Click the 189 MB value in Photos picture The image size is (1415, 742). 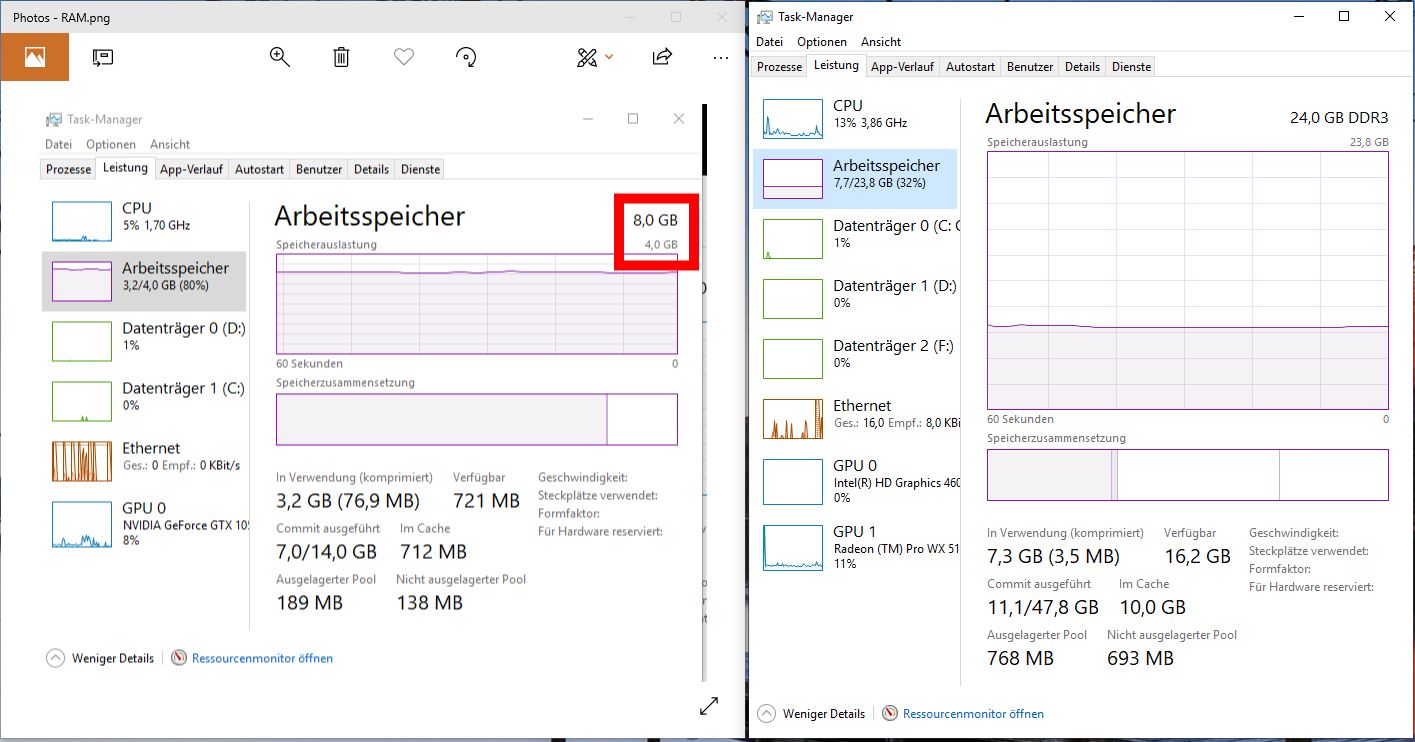click(309, 603)
